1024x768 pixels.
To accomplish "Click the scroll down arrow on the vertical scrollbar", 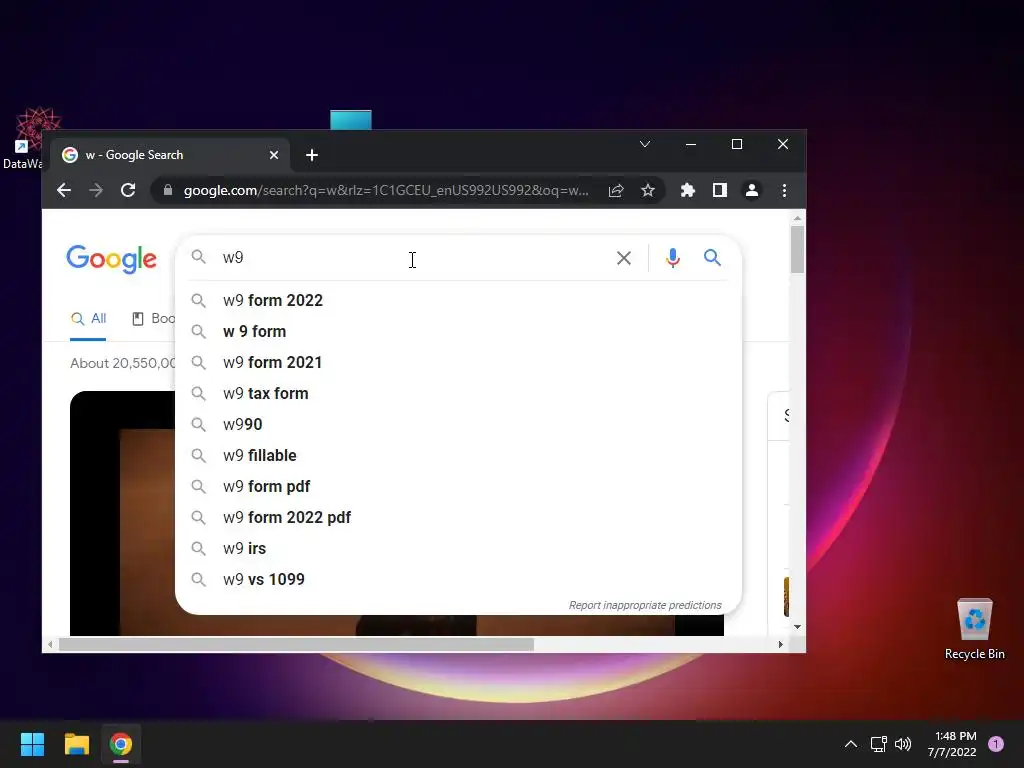I will [797, 627].
